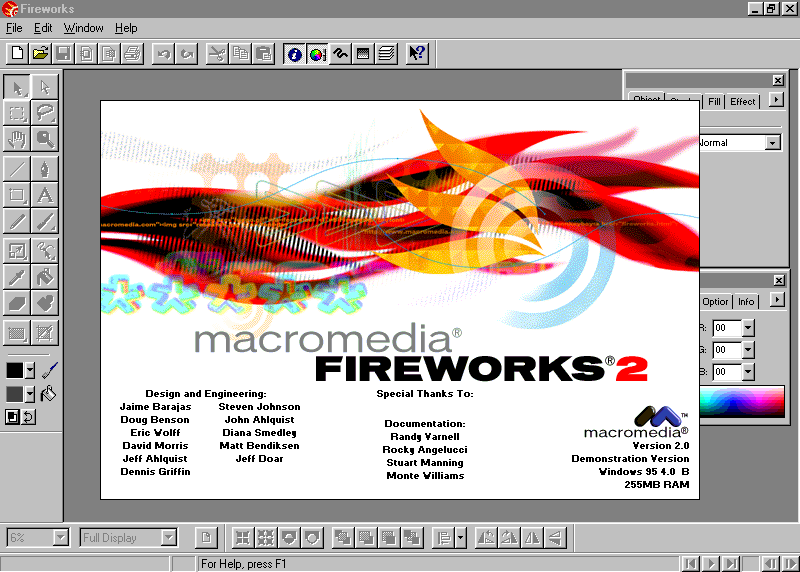
Task: Open the Window menu
Action: (x=83, y=28)
